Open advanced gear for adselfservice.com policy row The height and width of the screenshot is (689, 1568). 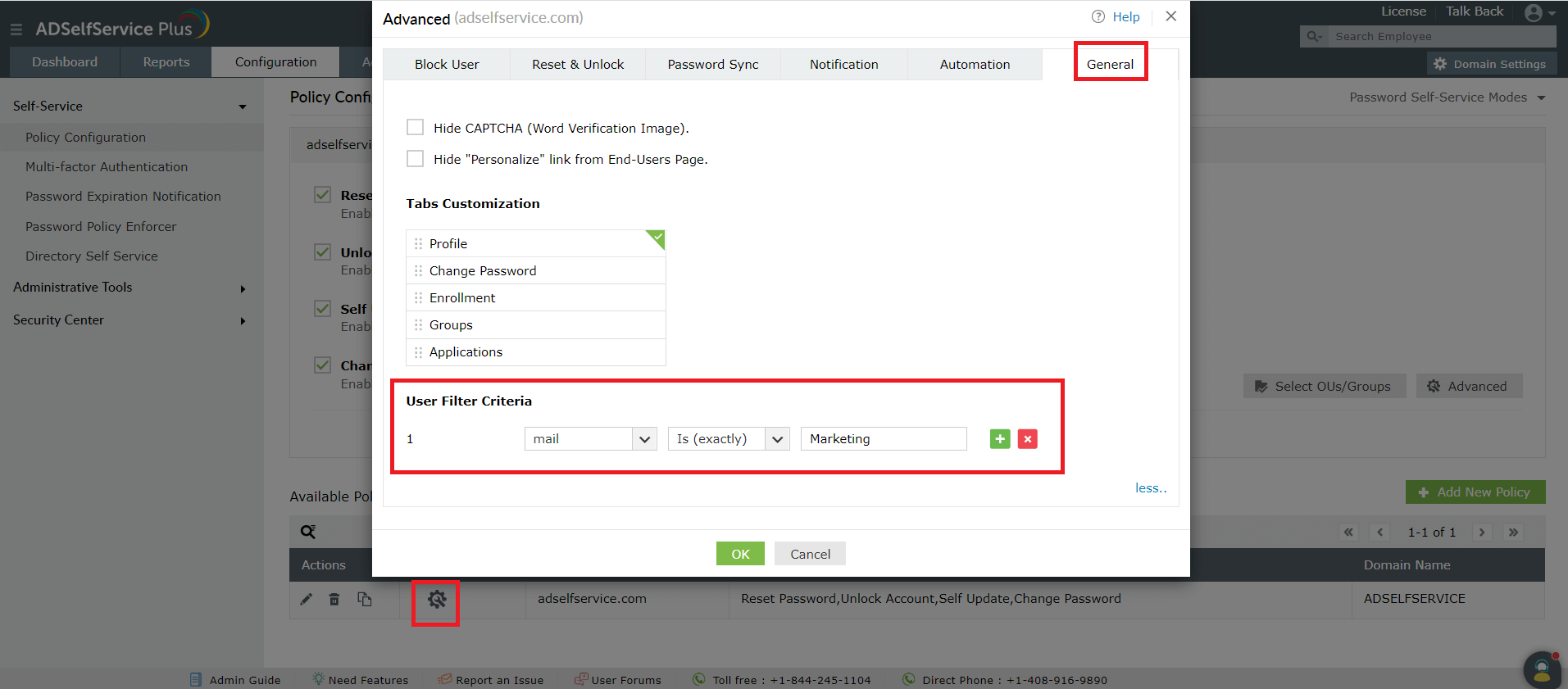point(437,599)
